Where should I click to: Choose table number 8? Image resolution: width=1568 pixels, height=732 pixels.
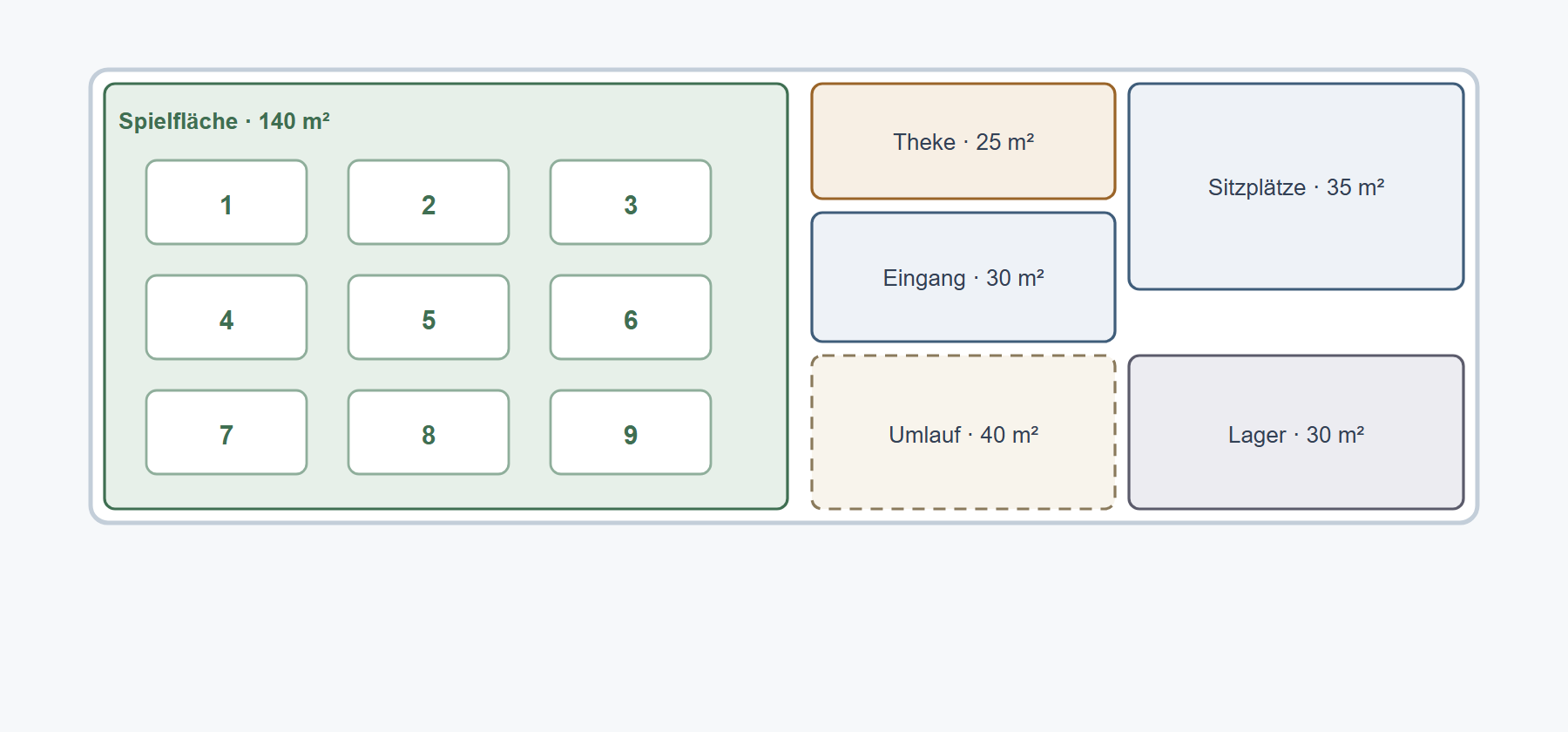(429, 432)
